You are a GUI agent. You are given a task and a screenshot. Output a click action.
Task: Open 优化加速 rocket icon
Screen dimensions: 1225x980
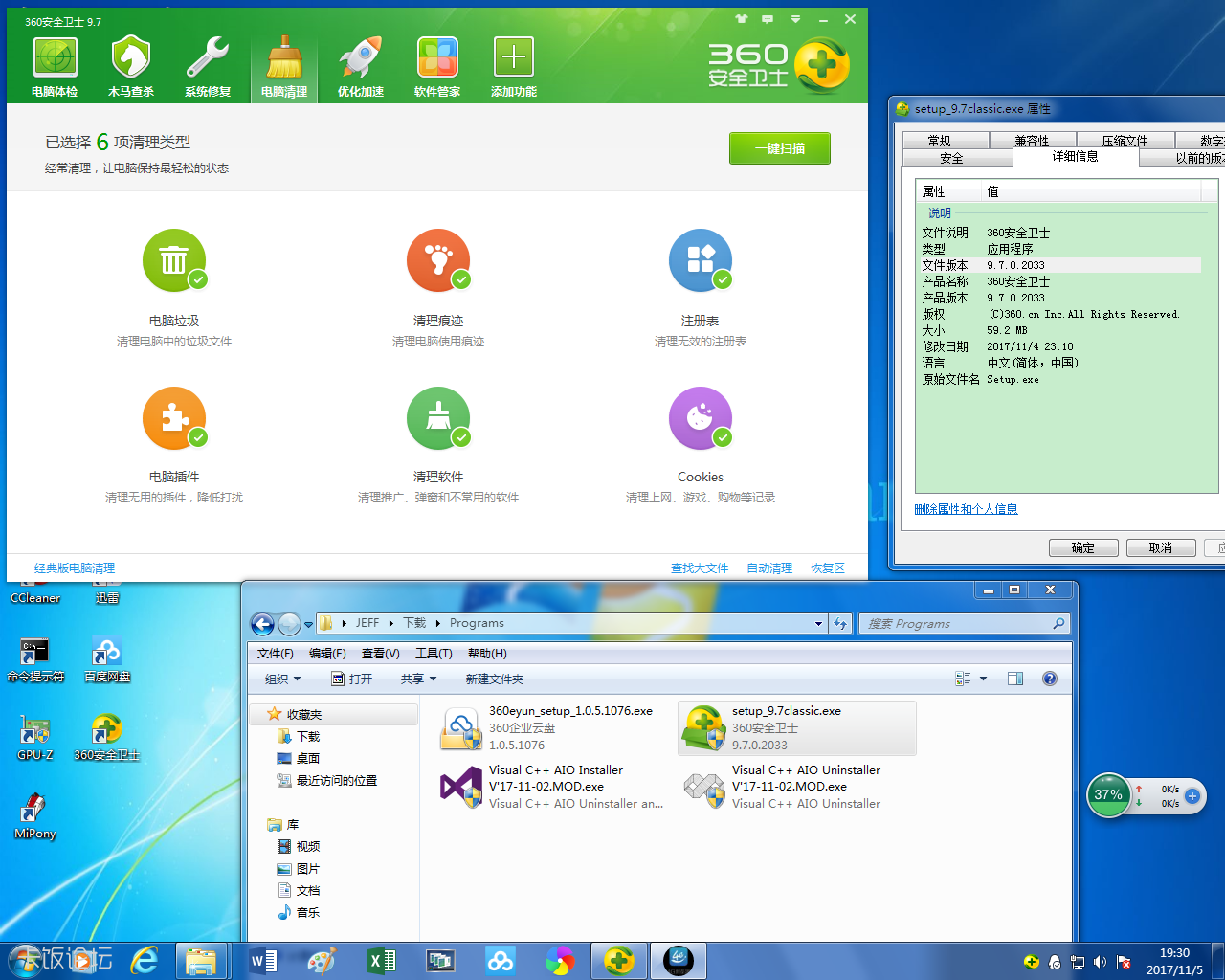pyautogui.click(x=361, y=67)
